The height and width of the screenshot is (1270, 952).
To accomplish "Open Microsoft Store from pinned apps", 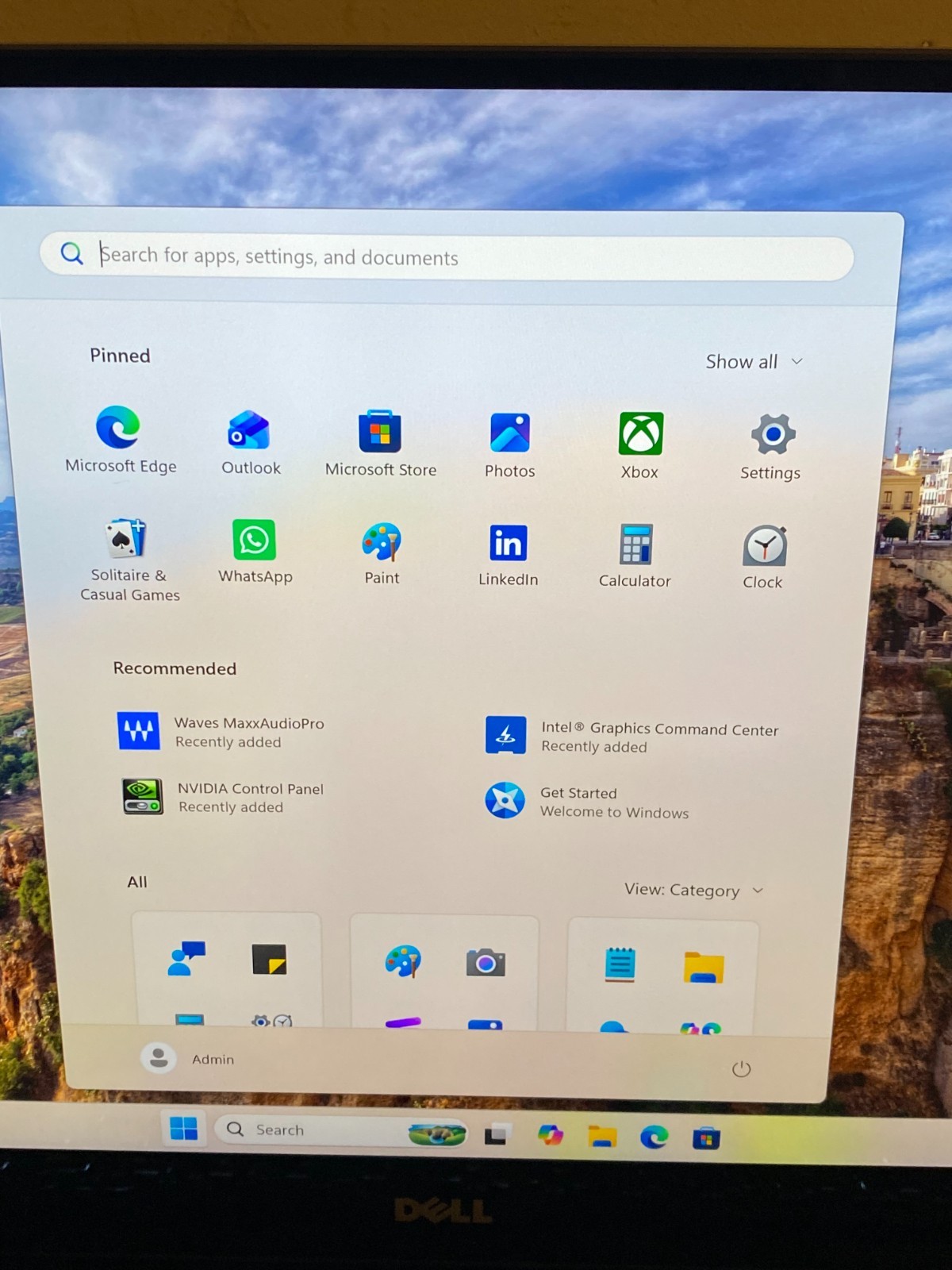I will [380, 444].
